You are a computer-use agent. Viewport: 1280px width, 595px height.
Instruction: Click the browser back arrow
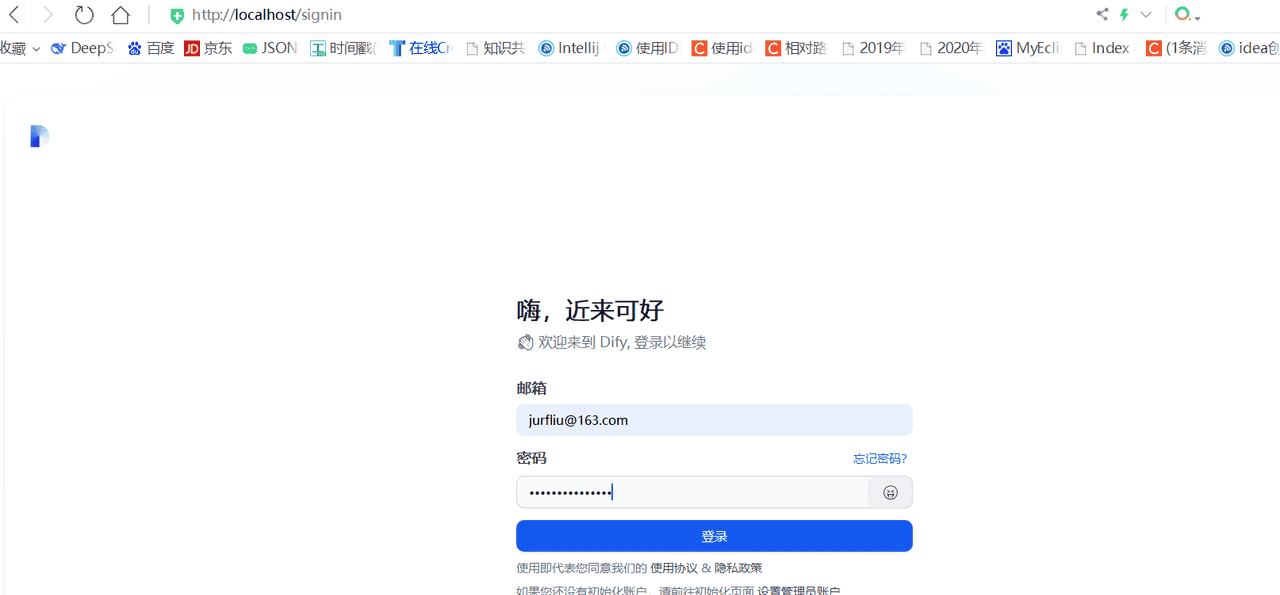pos(14,15)
